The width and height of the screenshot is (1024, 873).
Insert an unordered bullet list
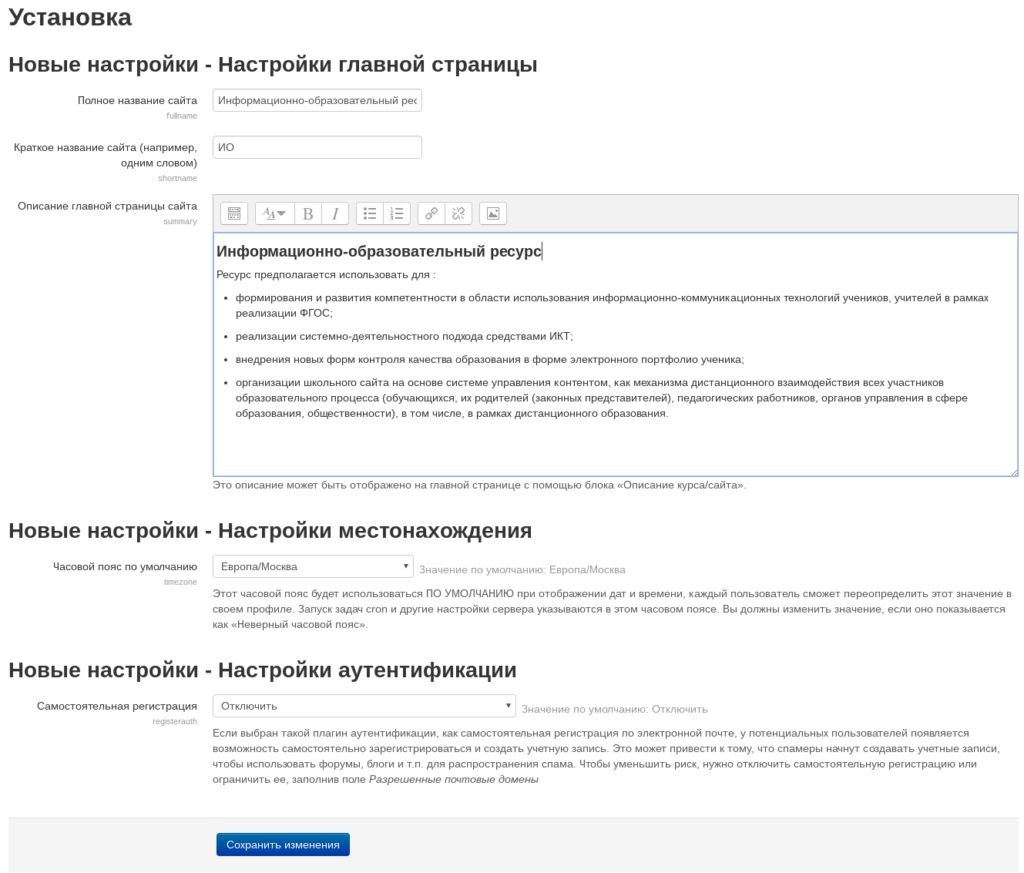click(x=370, y=214)
